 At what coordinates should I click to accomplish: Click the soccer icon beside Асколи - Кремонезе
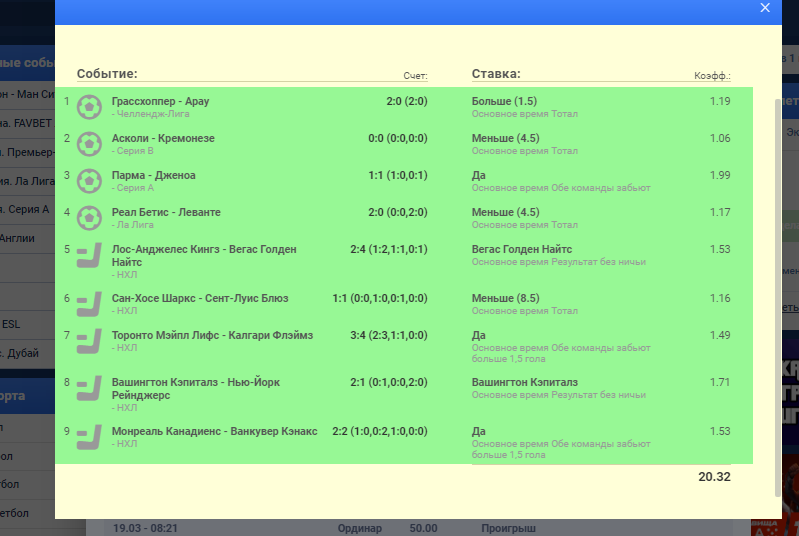90,143
